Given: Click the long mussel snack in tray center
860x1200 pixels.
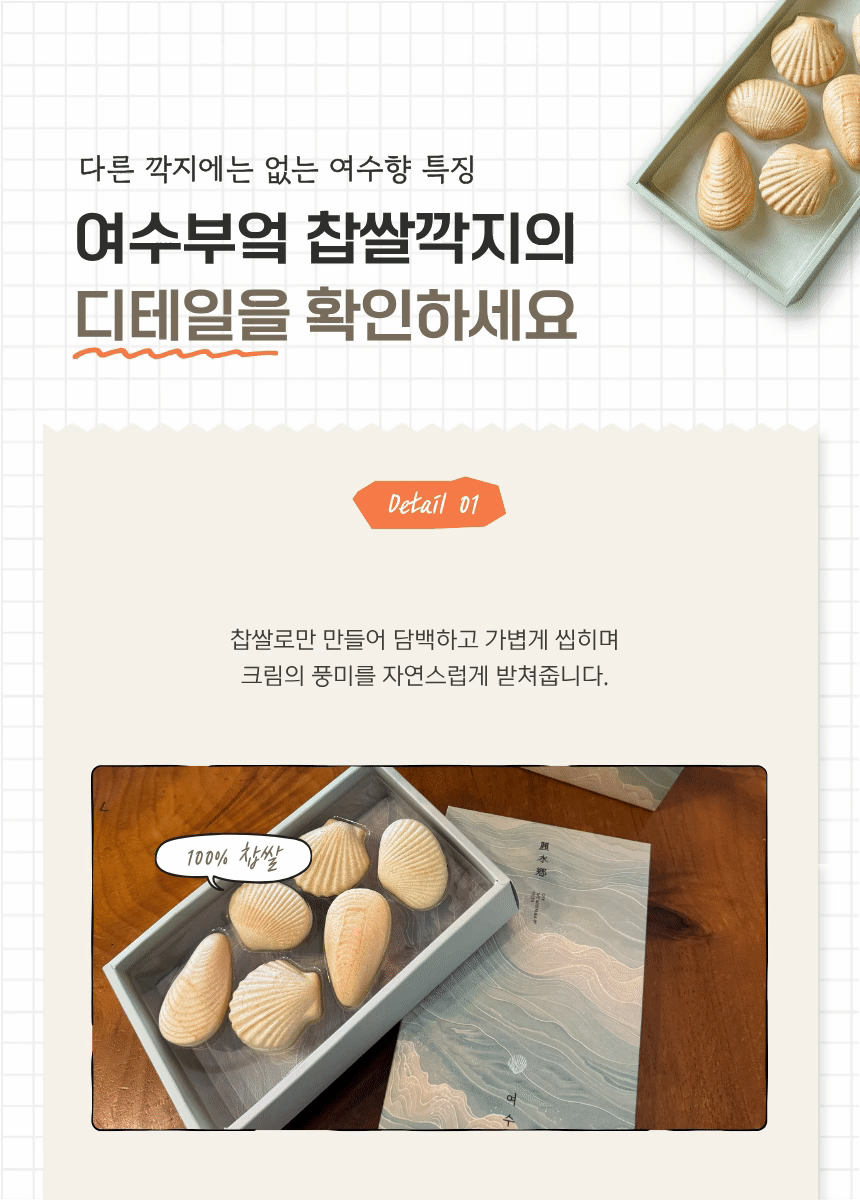Looking at the screenshot, I should (x=357, y=947).
